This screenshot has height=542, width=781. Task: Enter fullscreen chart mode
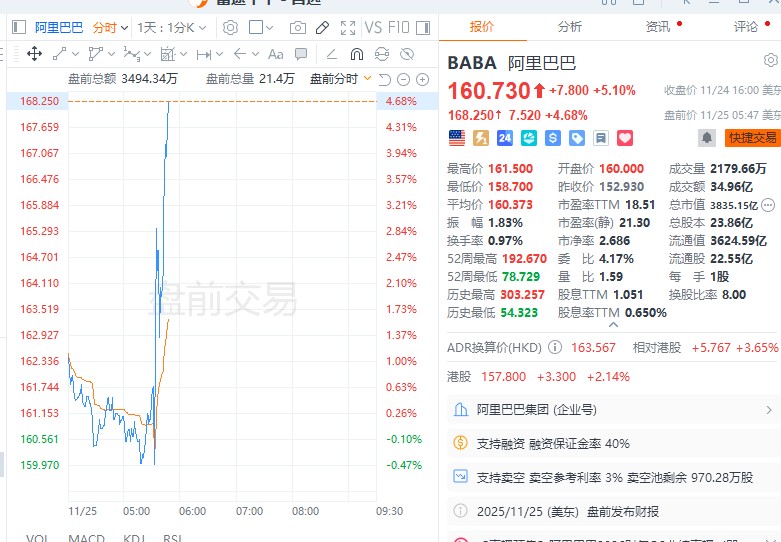click(x=345, y=27)
